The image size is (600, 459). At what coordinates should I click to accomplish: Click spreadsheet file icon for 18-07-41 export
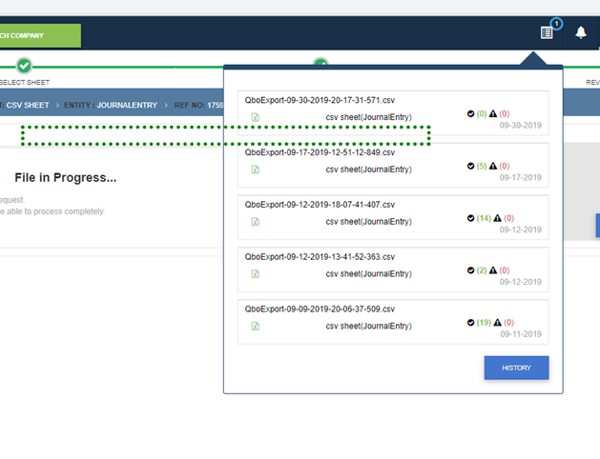pos(255,222)
